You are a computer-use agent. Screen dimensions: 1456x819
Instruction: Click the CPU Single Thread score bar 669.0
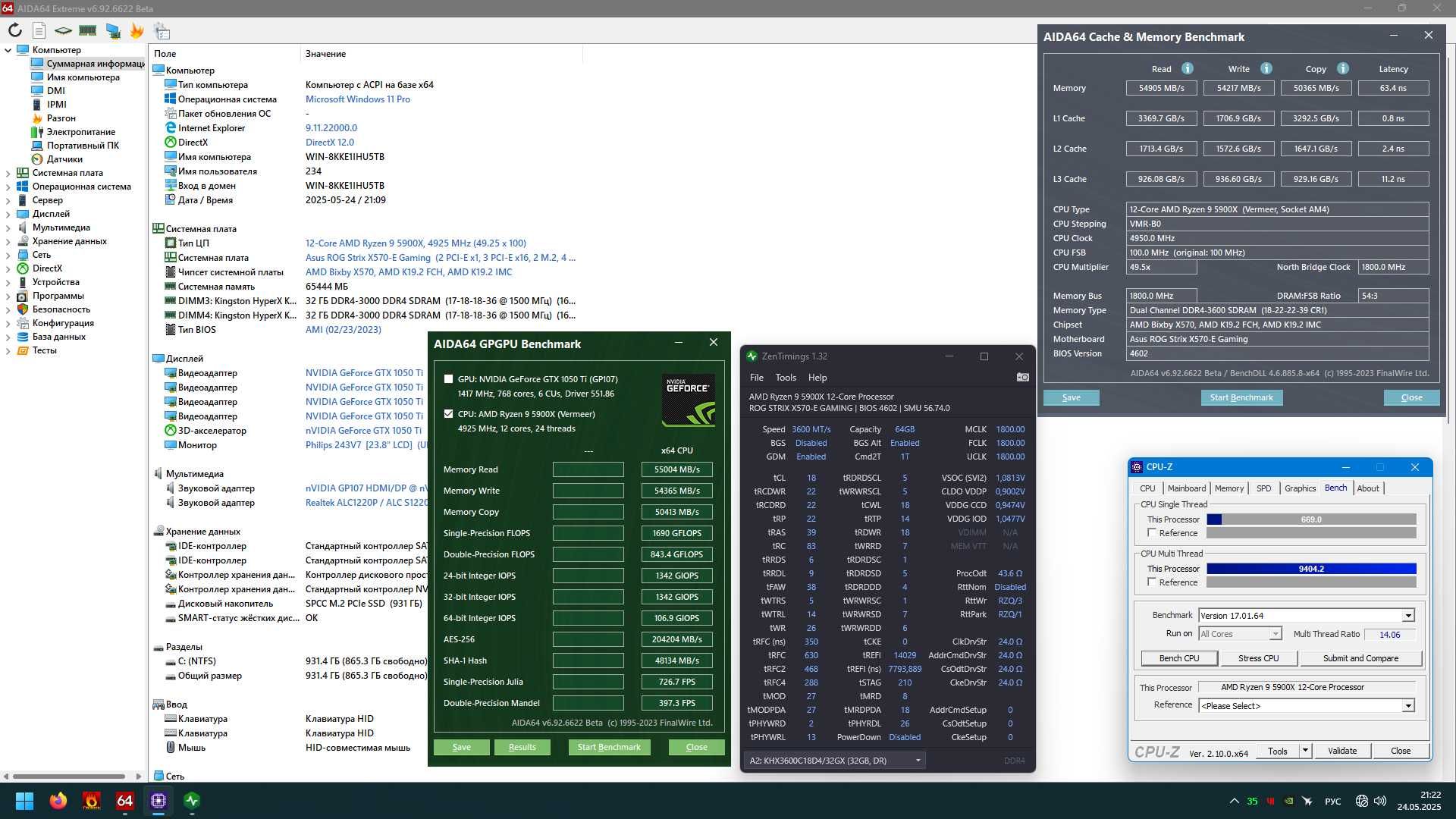click(x=1310, y=519)
